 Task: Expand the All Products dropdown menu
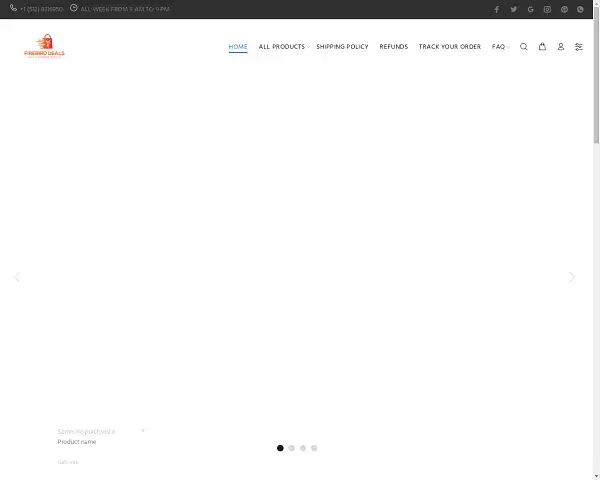[283, 47]
